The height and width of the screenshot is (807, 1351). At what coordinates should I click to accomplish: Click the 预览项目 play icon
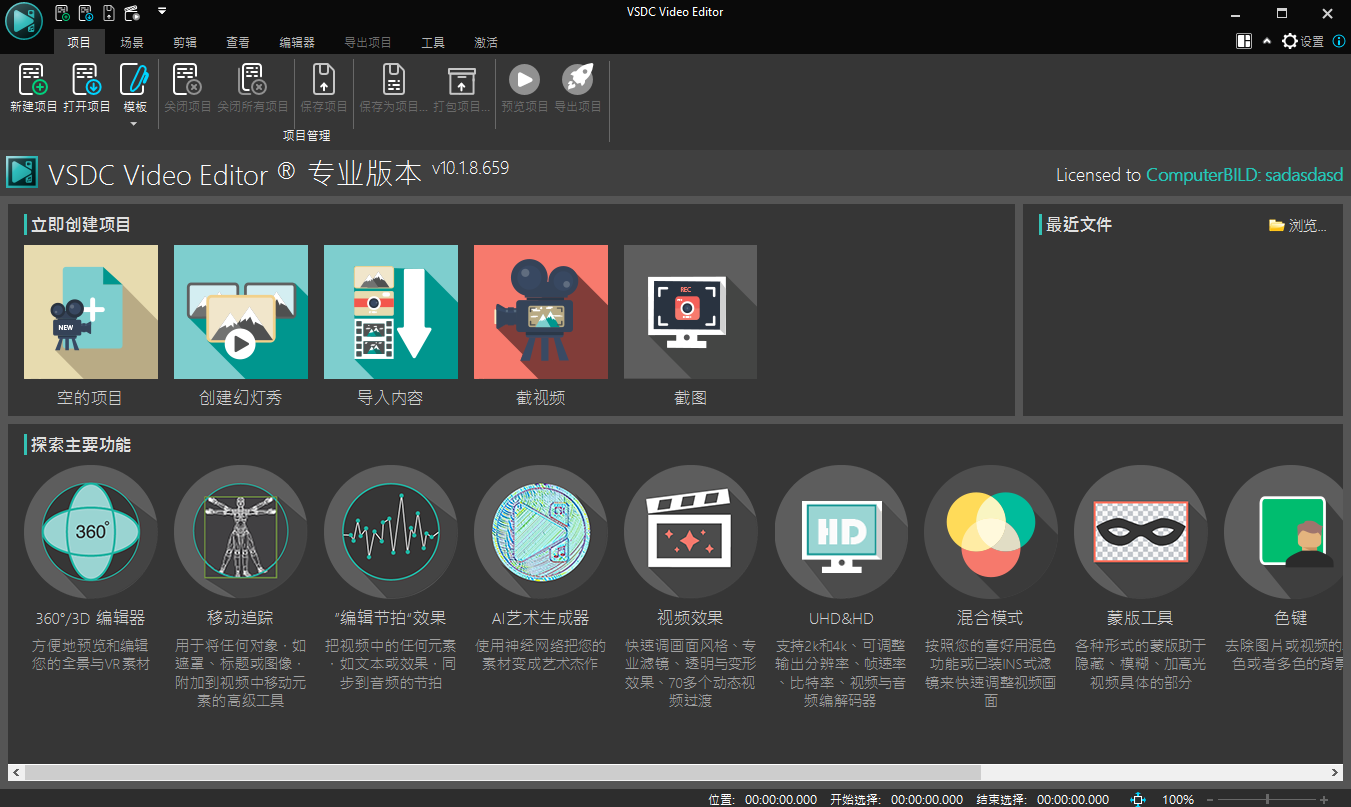click(x=524, y=79)
